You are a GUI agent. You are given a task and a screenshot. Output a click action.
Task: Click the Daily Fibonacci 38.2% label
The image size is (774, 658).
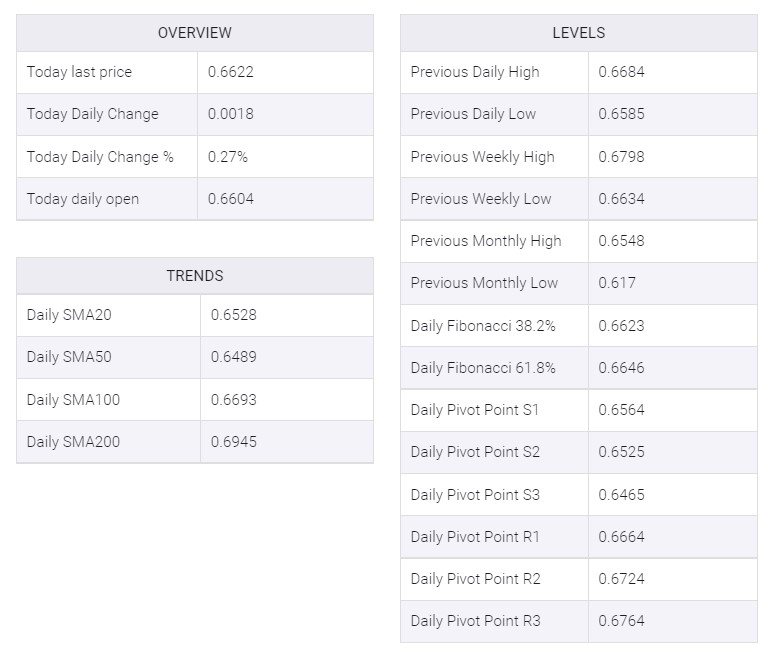[483, 326]
